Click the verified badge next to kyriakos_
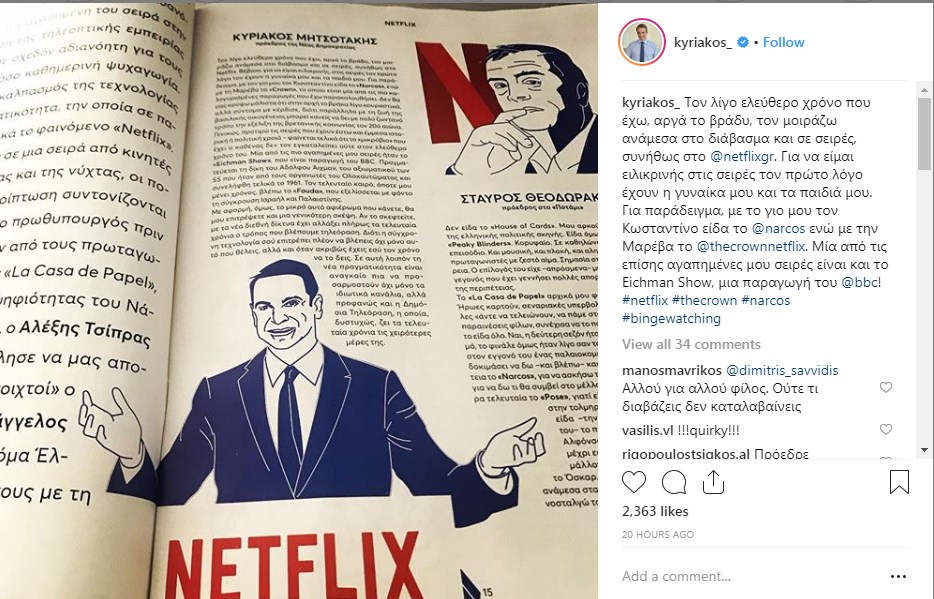 point(743,42)
